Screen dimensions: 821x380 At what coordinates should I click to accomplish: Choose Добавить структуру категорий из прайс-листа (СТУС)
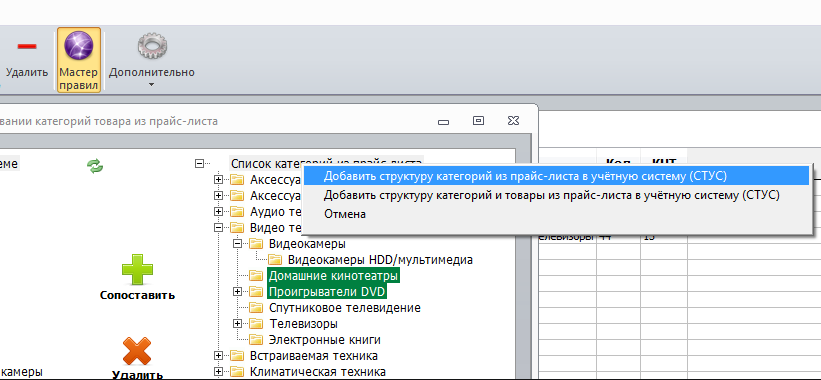(x=556, y=176)
